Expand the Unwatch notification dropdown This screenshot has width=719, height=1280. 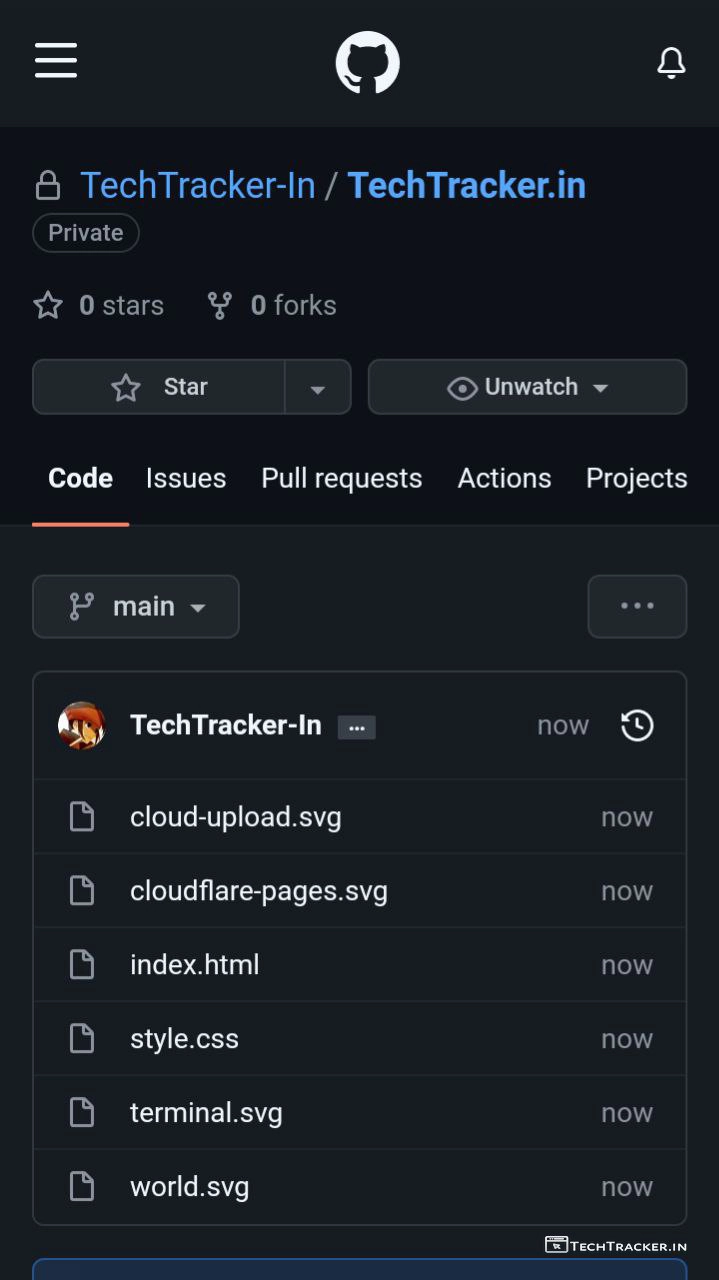tap(527, 387)
